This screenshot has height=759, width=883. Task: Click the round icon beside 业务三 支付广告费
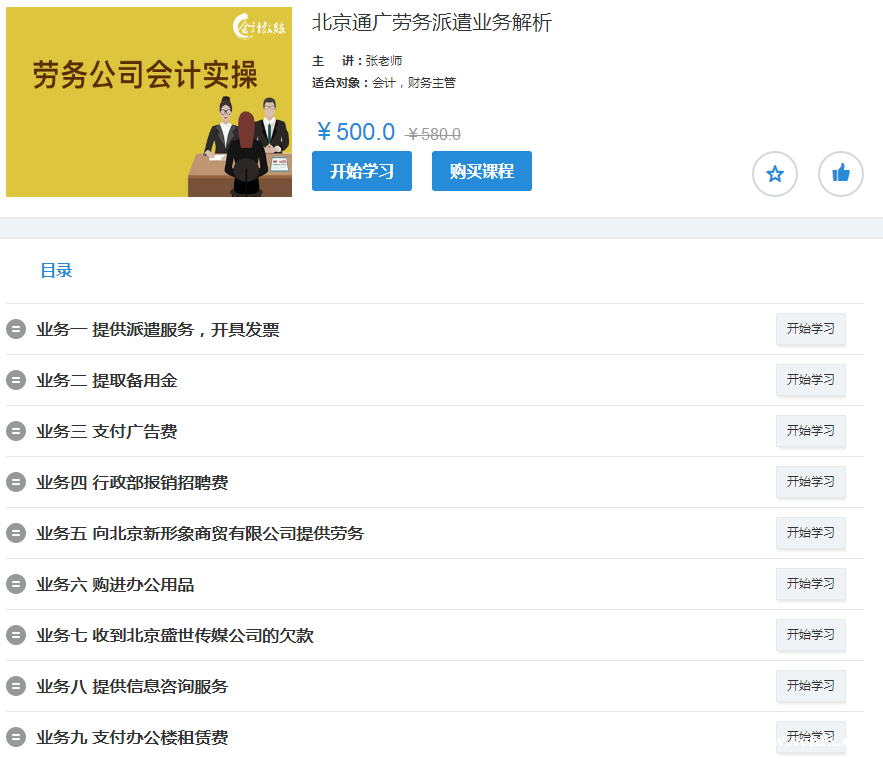click(16, 431)
